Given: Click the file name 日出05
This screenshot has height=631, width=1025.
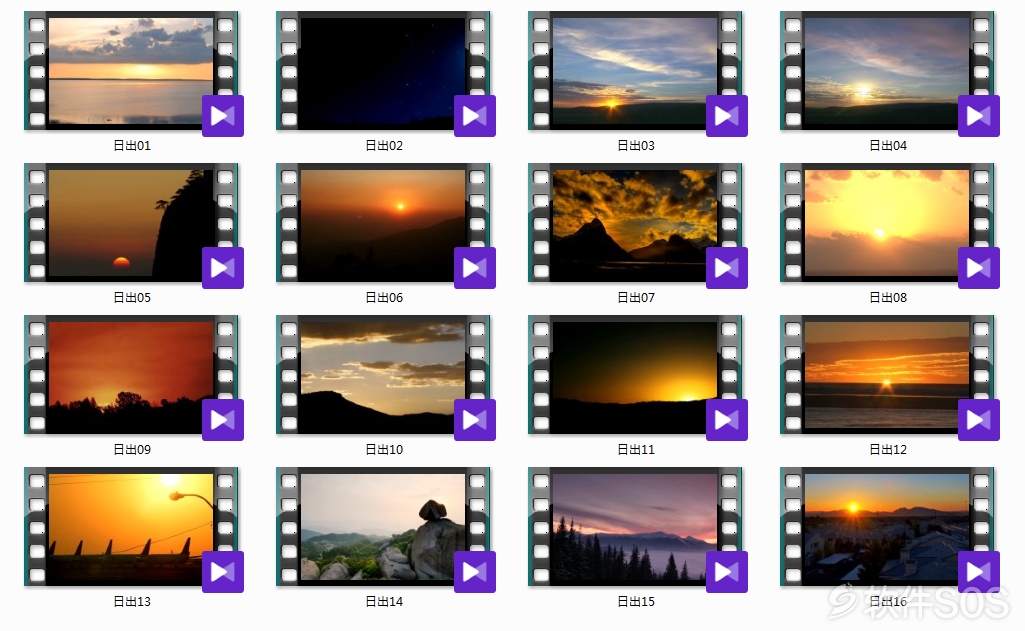Looking at the screenshot, I should click(x=132, y=298).
